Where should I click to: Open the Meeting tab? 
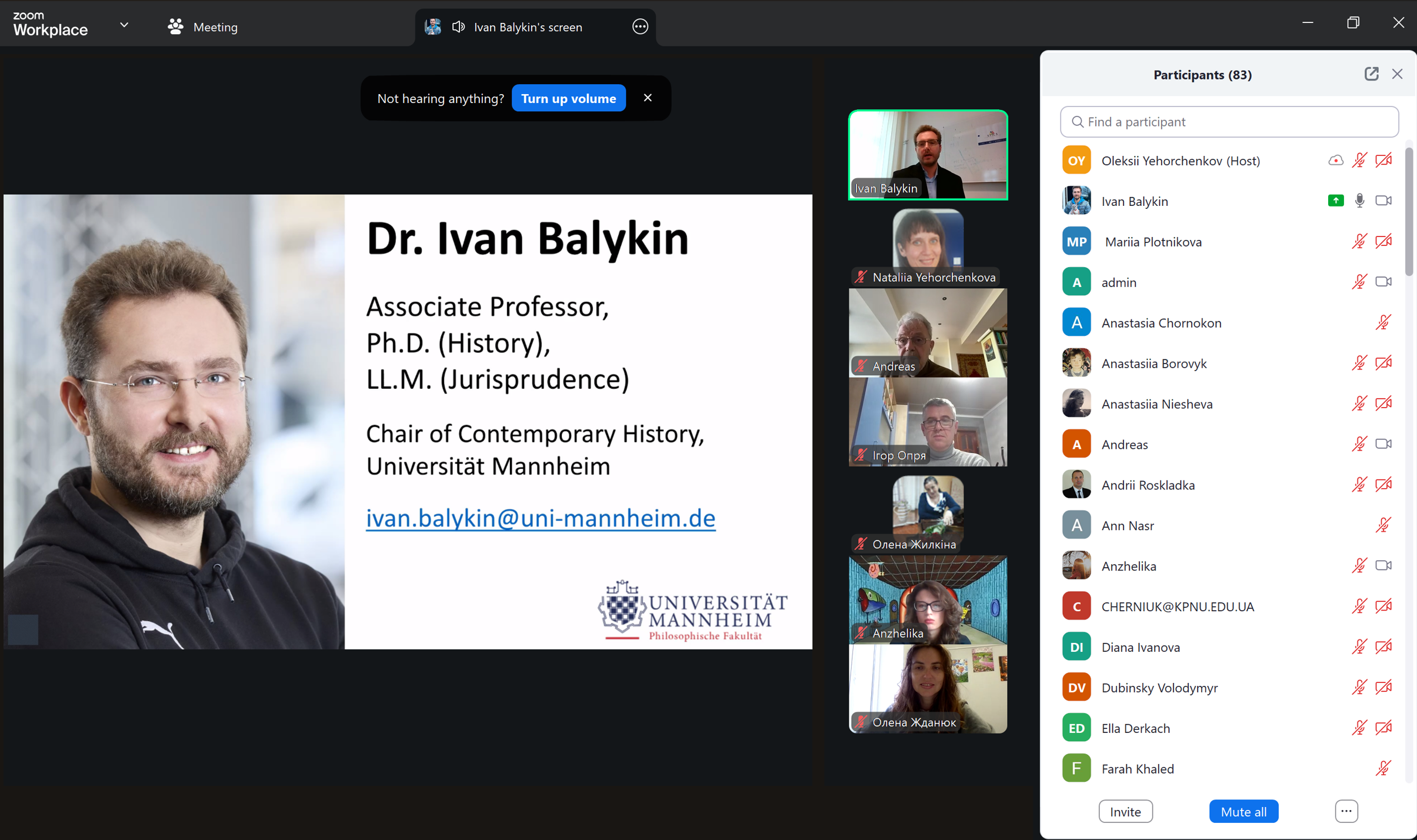tap(215, 27)
